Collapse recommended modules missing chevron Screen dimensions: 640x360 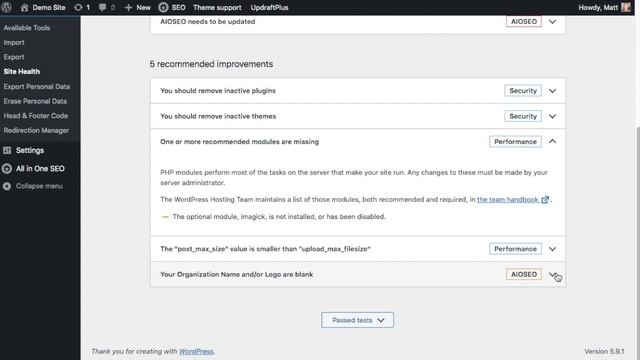point(552,142)
